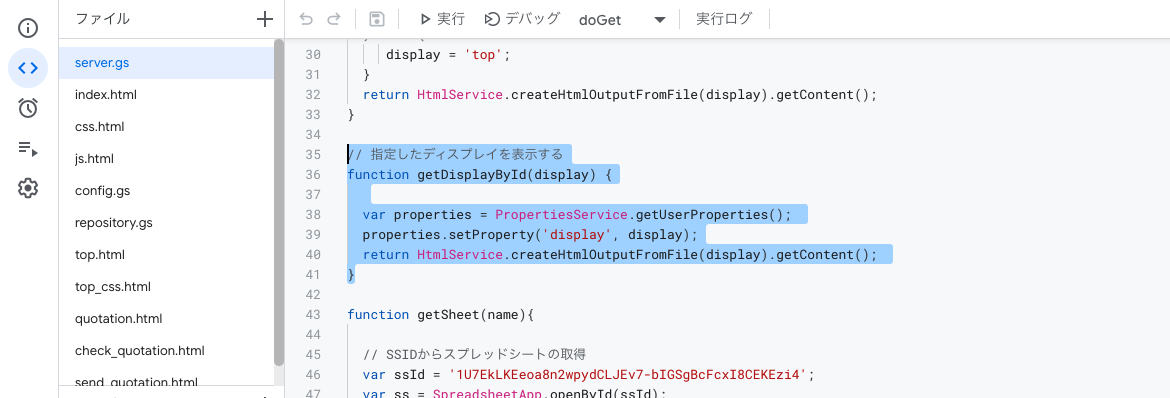Open the project Overview info icon

(x=28, y=28)
